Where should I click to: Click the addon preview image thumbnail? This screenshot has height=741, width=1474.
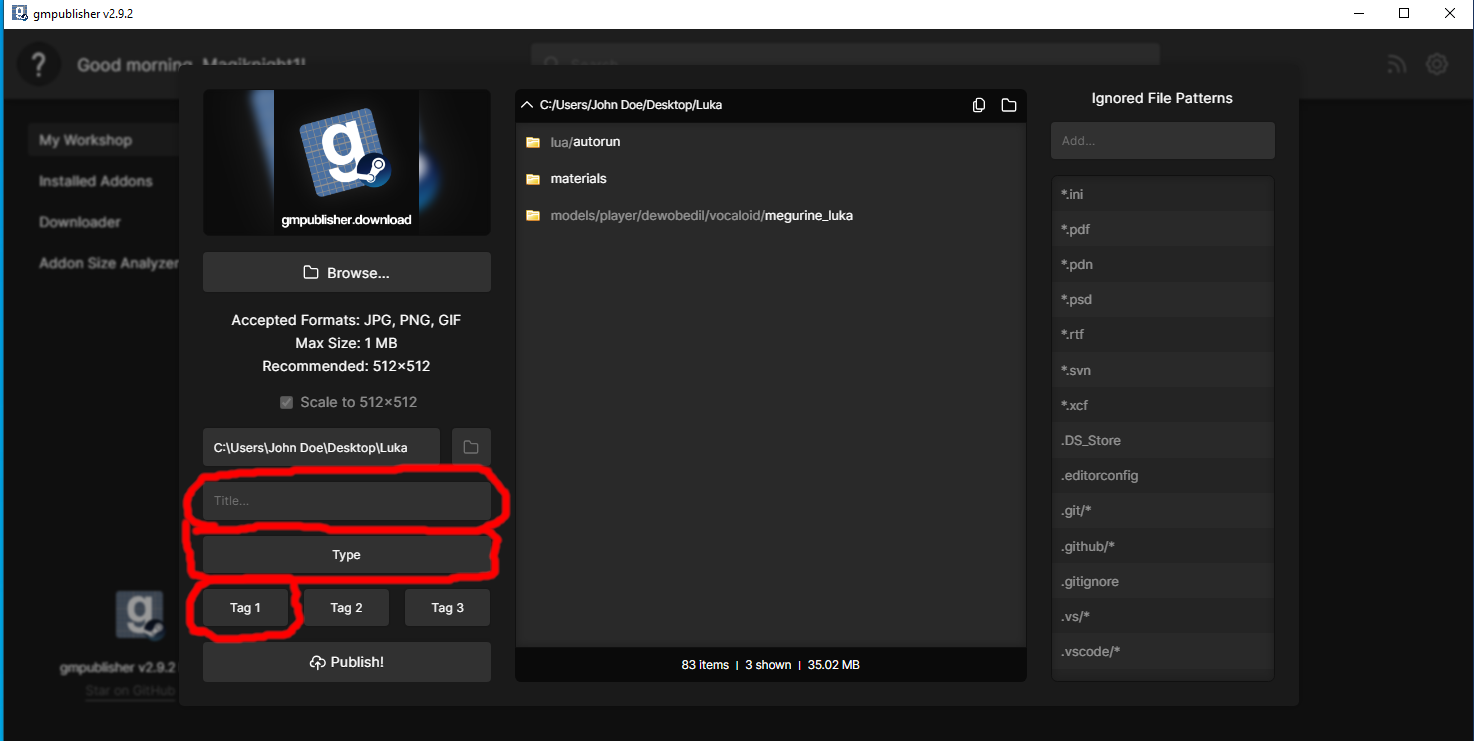(x=347, y=162)
